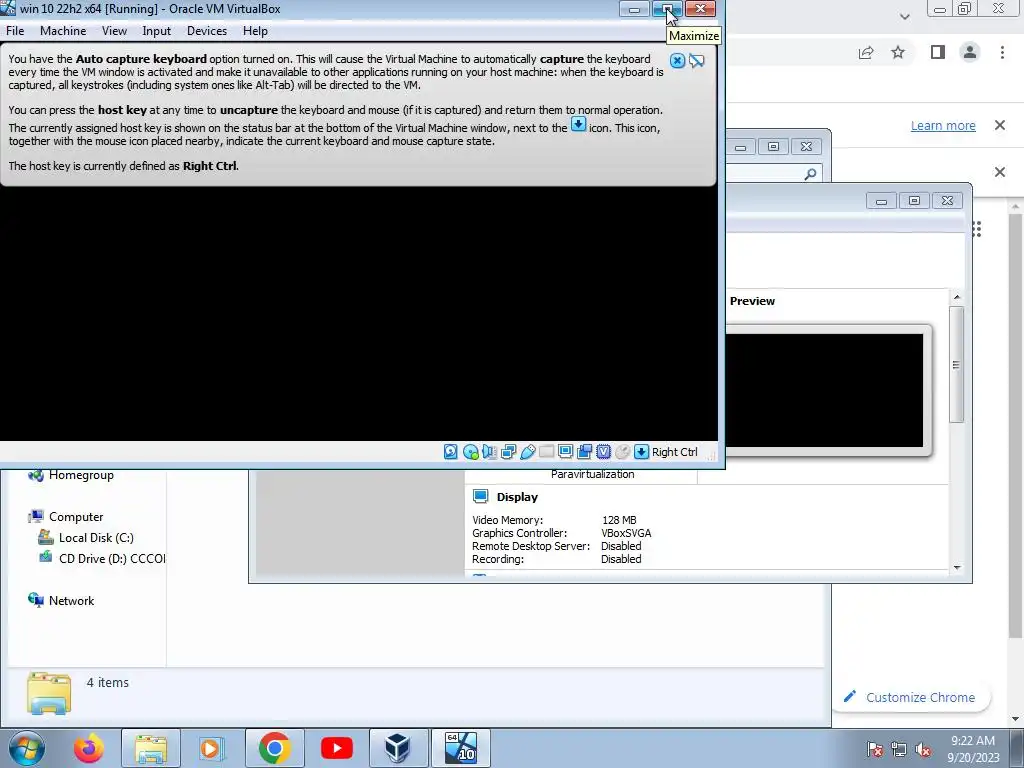
Task: Open the Help menu
Action: point(255,31)
